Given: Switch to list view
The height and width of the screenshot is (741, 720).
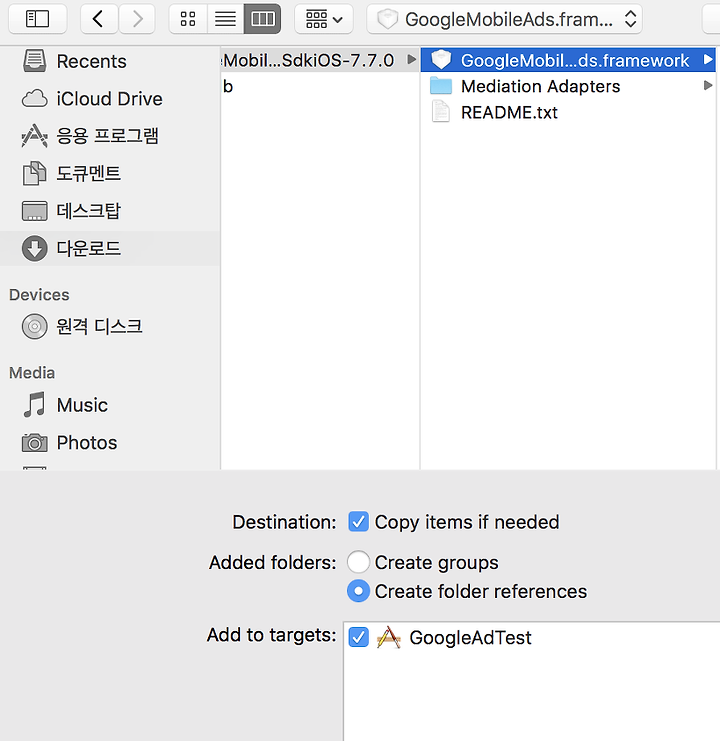Looking at the screenshot, I should click(x=225, y=19).
